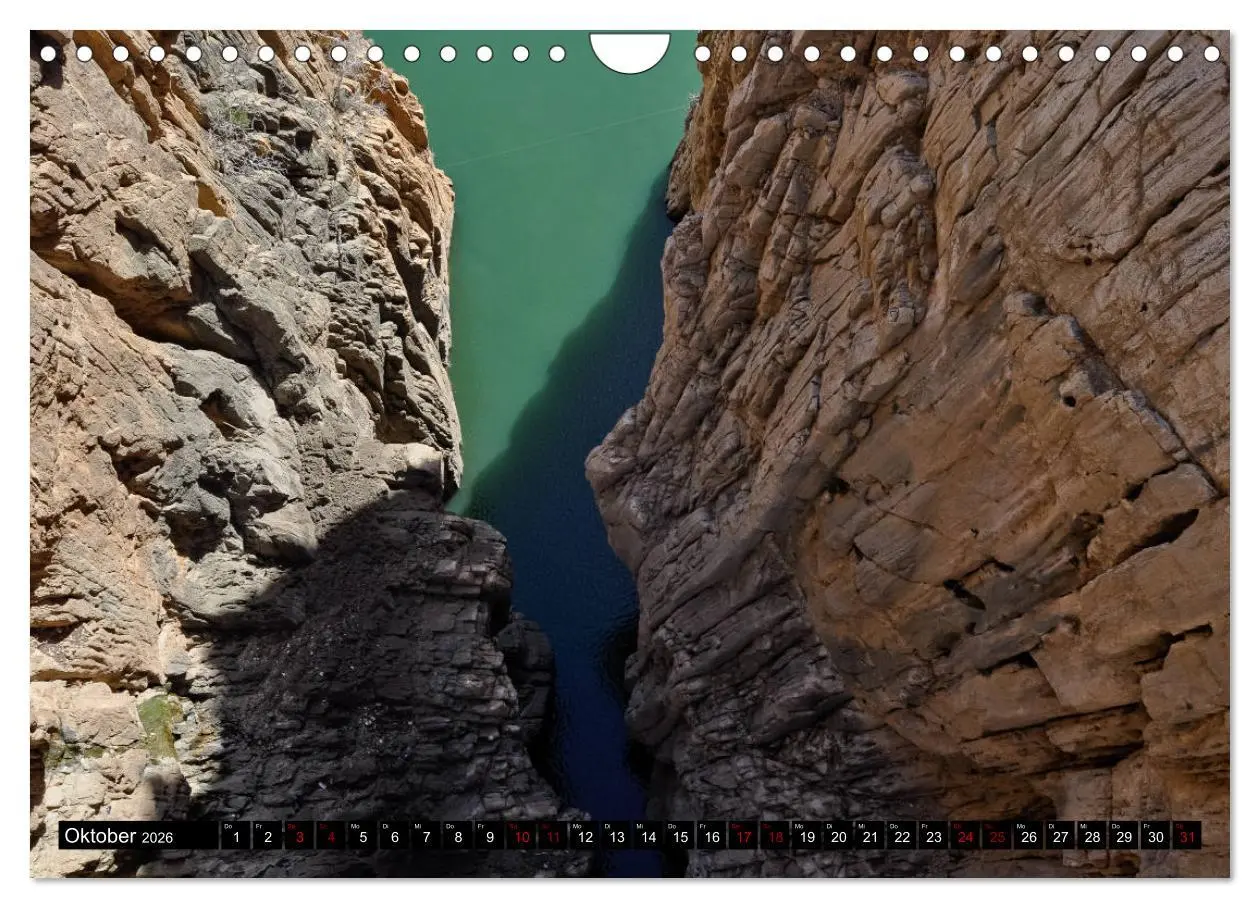Select red day 10 in the calendar strip
The image size is (1260, 908).
(x=522, y=836)
